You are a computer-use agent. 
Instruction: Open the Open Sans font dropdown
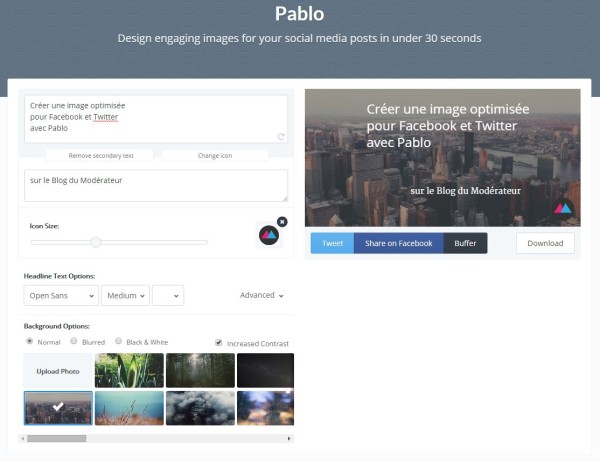pyautogui.click(x=61, y=295)
